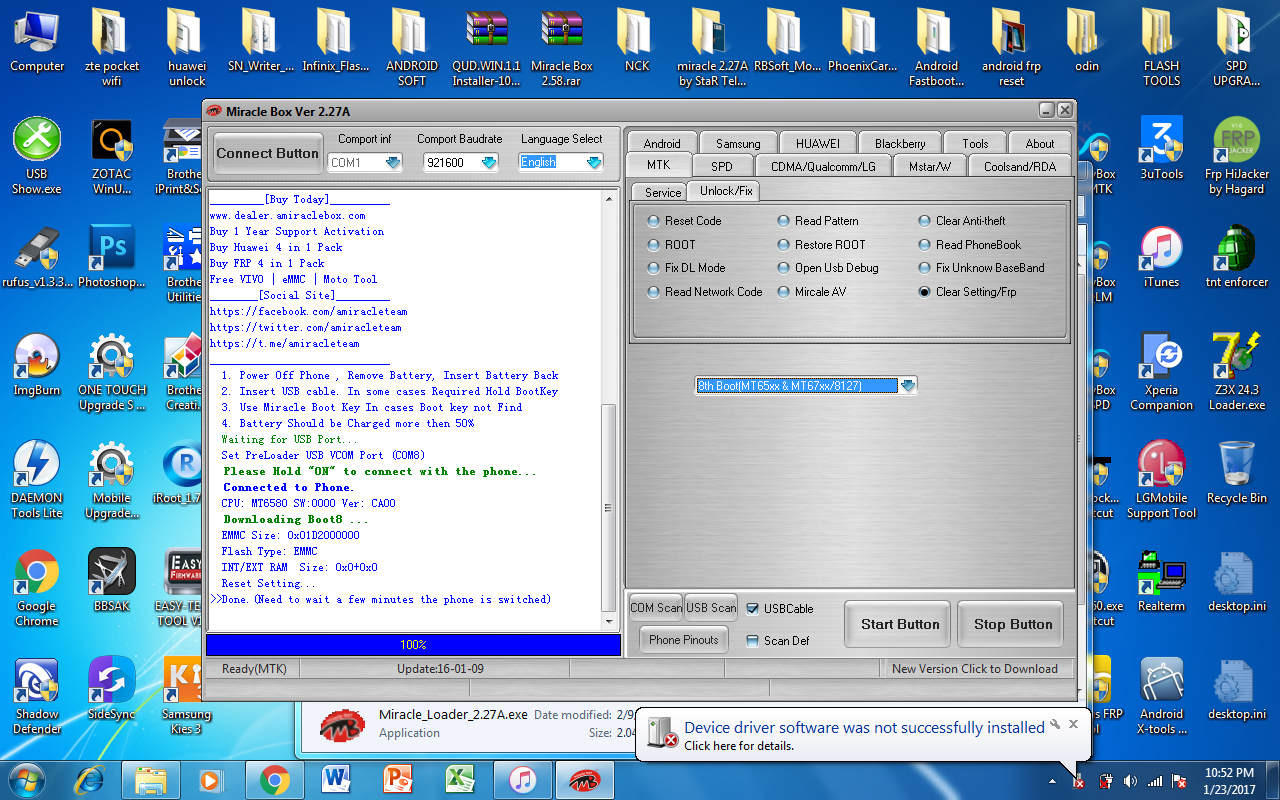Launch Frp HiJacker by Hagard
Viewport: 1280px width, 800px height.
click(1237, 156)
